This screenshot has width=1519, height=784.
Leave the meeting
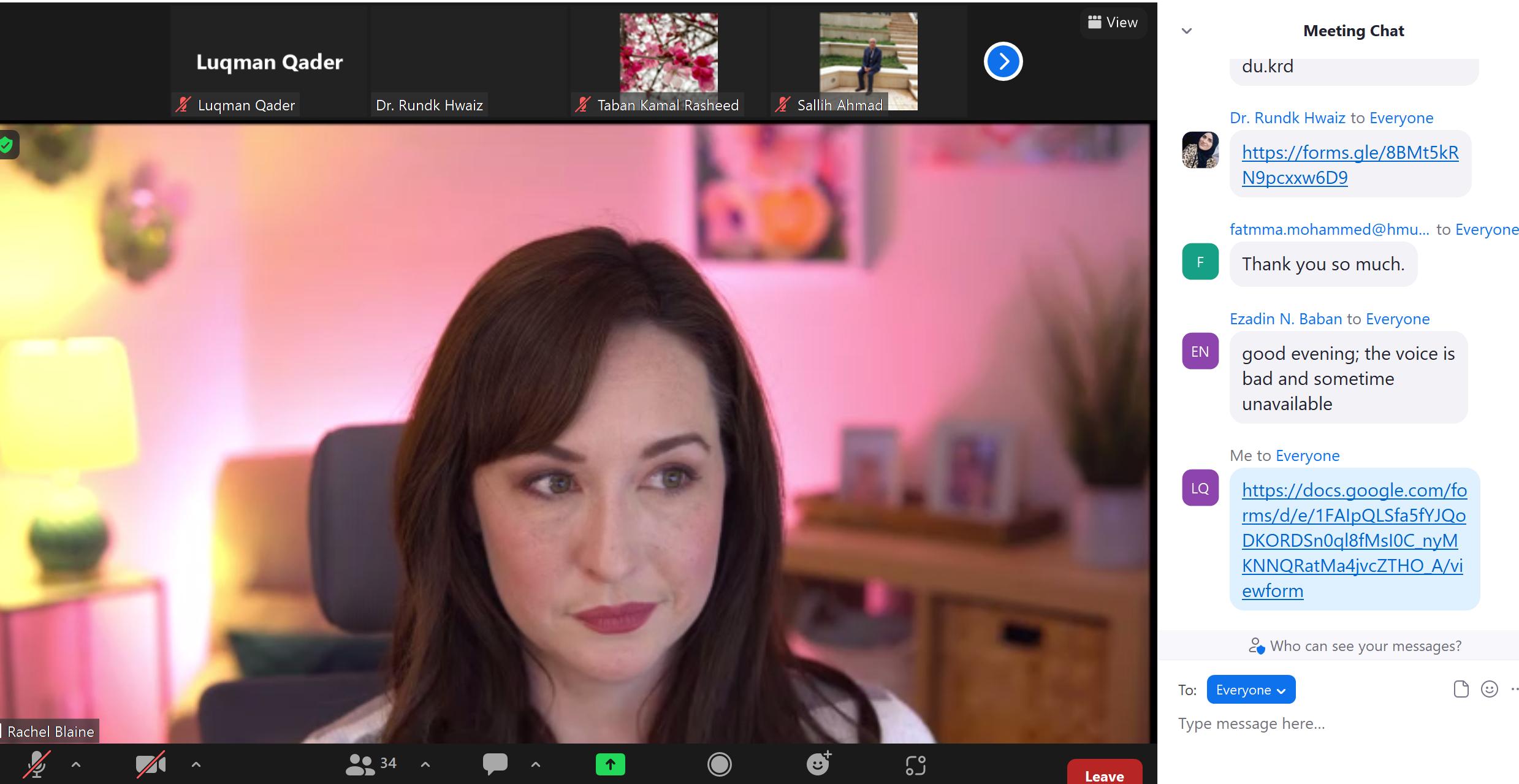pos(1105,773)
